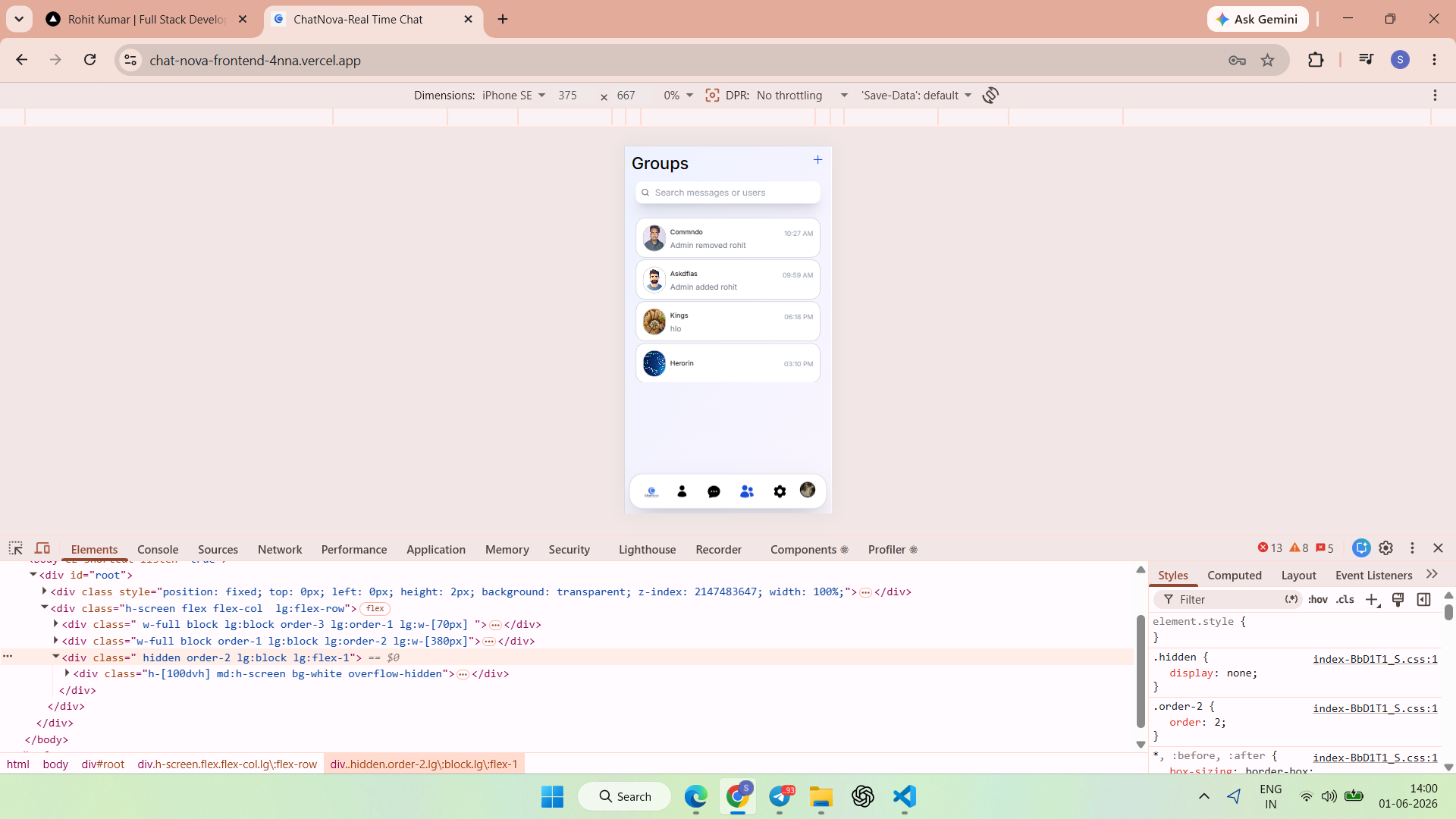Switch to the Application tab

pos(436,549)
